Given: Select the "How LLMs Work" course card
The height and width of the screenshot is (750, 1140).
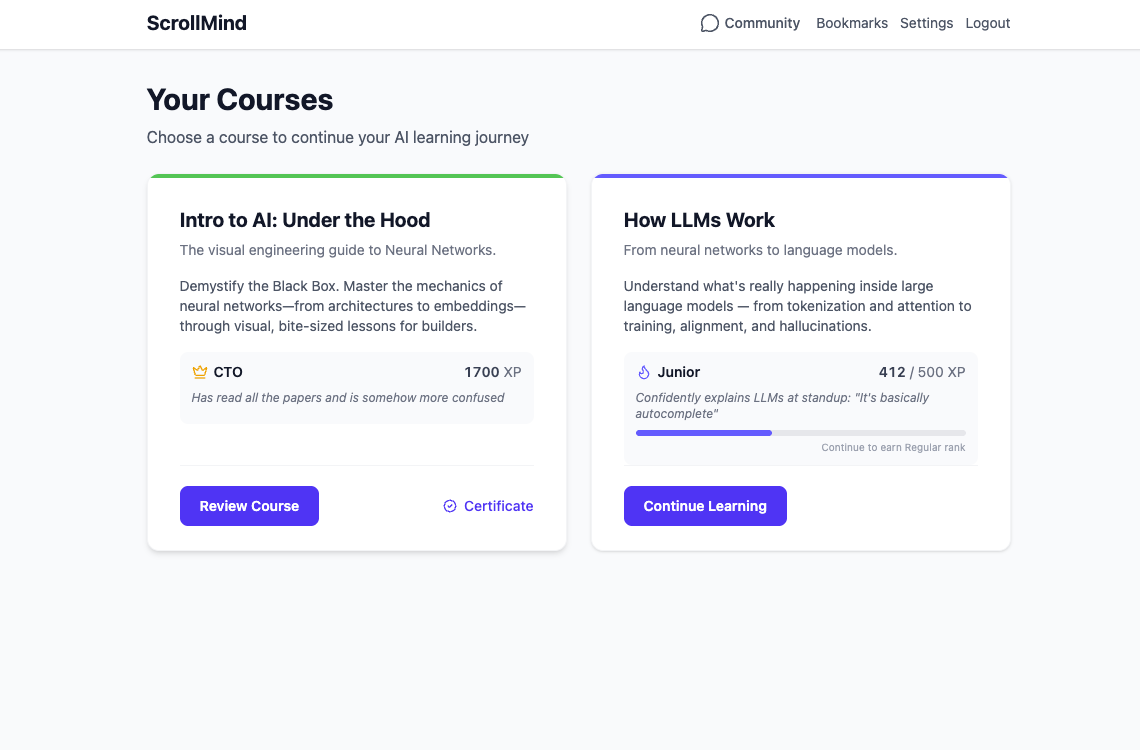Looking at the screenshot, I should tap(800, 362).
